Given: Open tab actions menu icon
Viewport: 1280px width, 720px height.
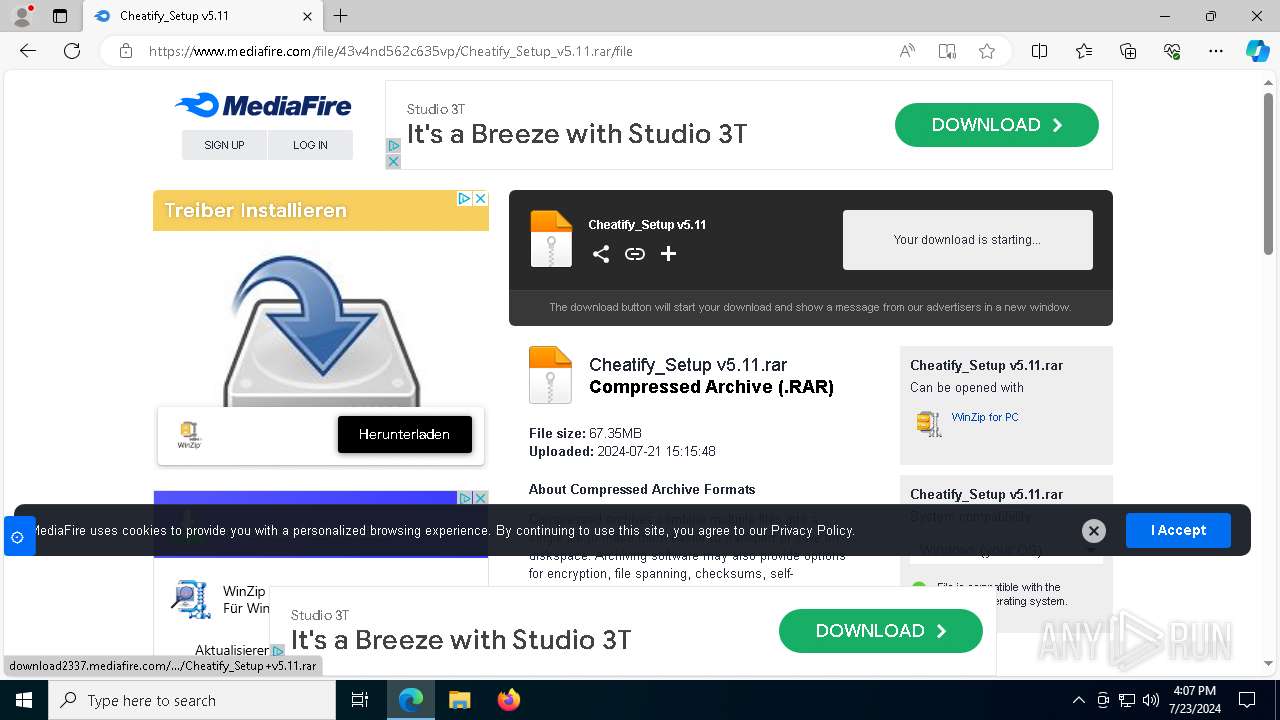Looking at the screenshot, I should pos(60,16).
